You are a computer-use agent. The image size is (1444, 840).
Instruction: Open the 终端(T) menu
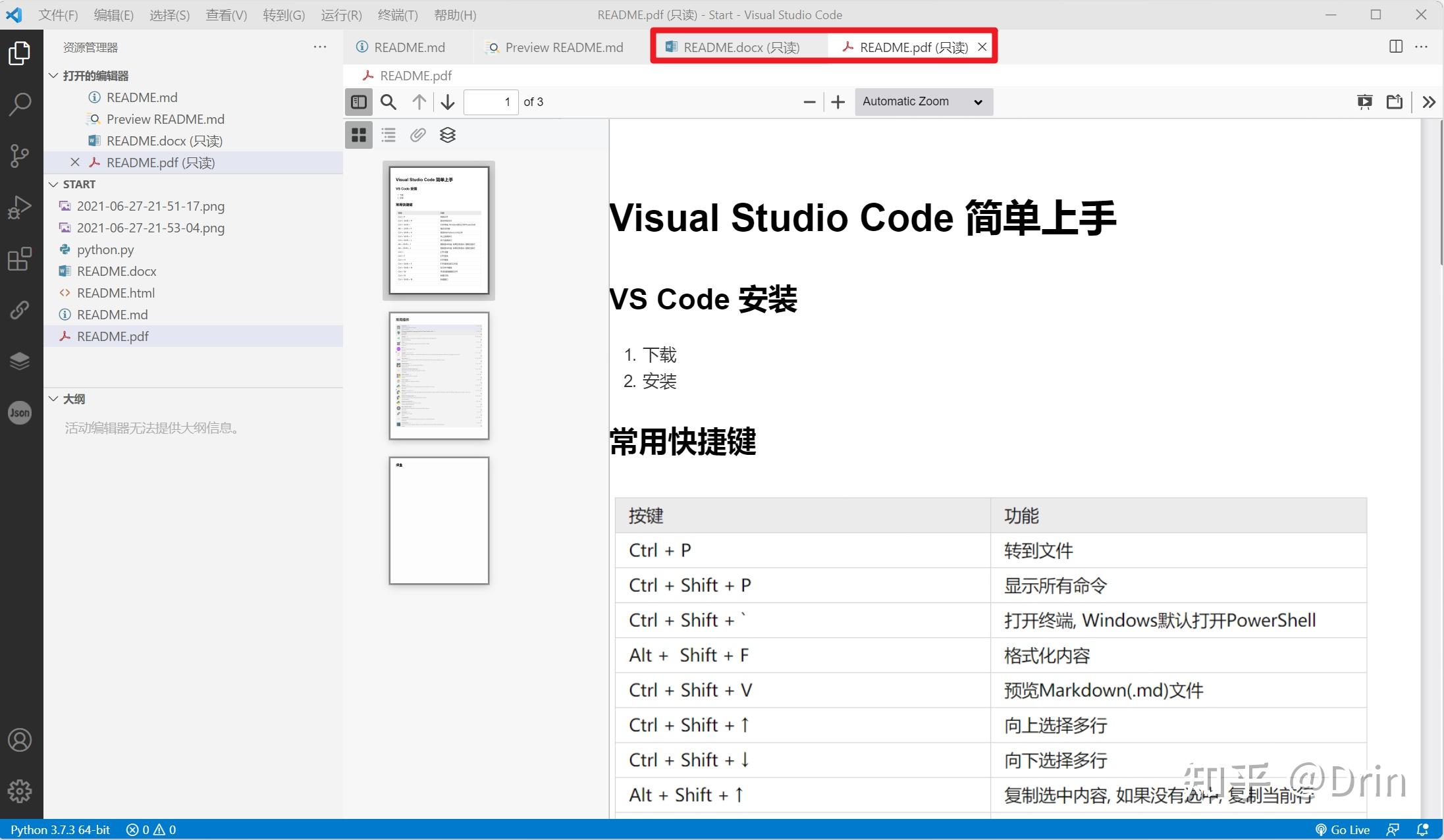click(398, 14)
